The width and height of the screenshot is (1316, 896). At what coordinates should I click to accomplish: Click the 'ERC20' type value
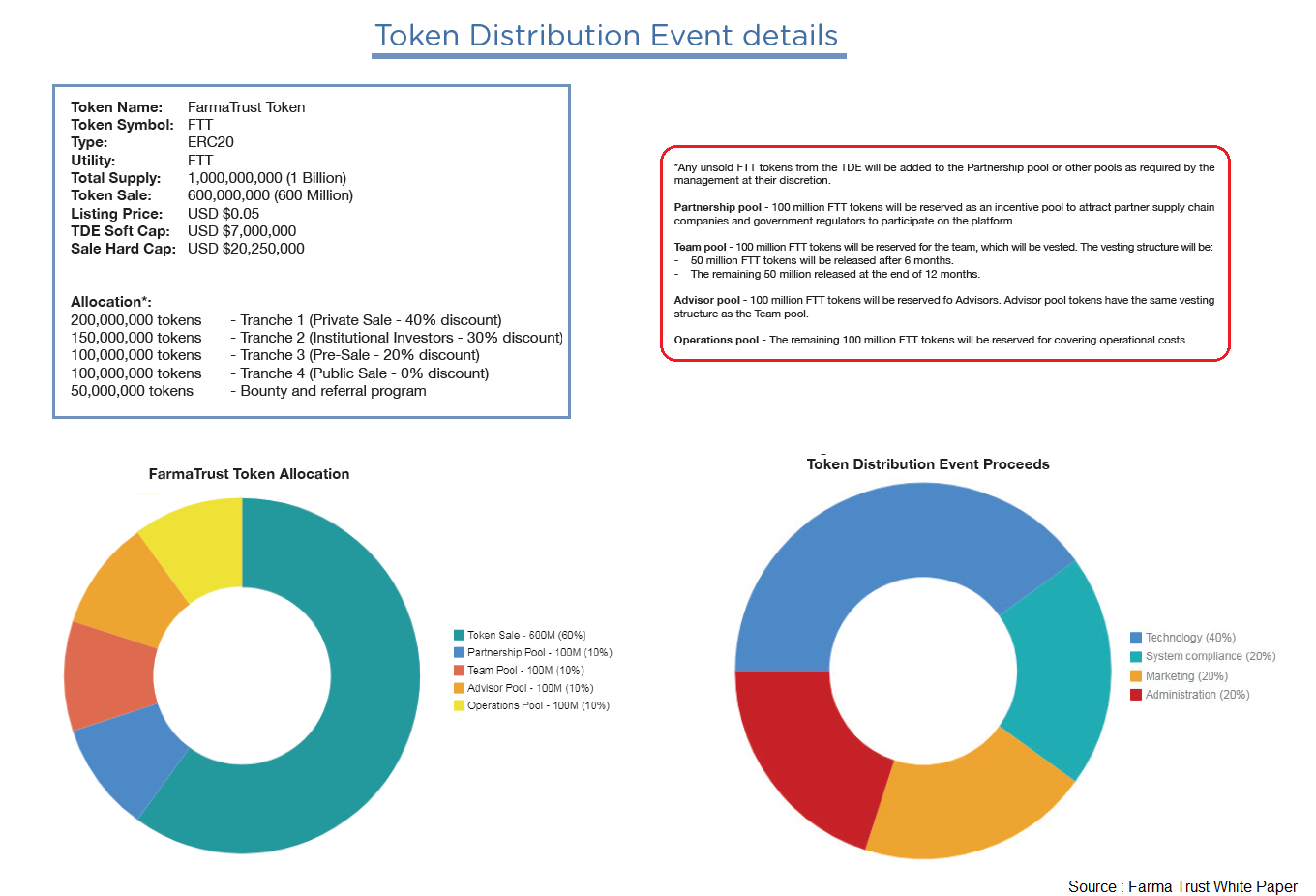pos(210,142)
